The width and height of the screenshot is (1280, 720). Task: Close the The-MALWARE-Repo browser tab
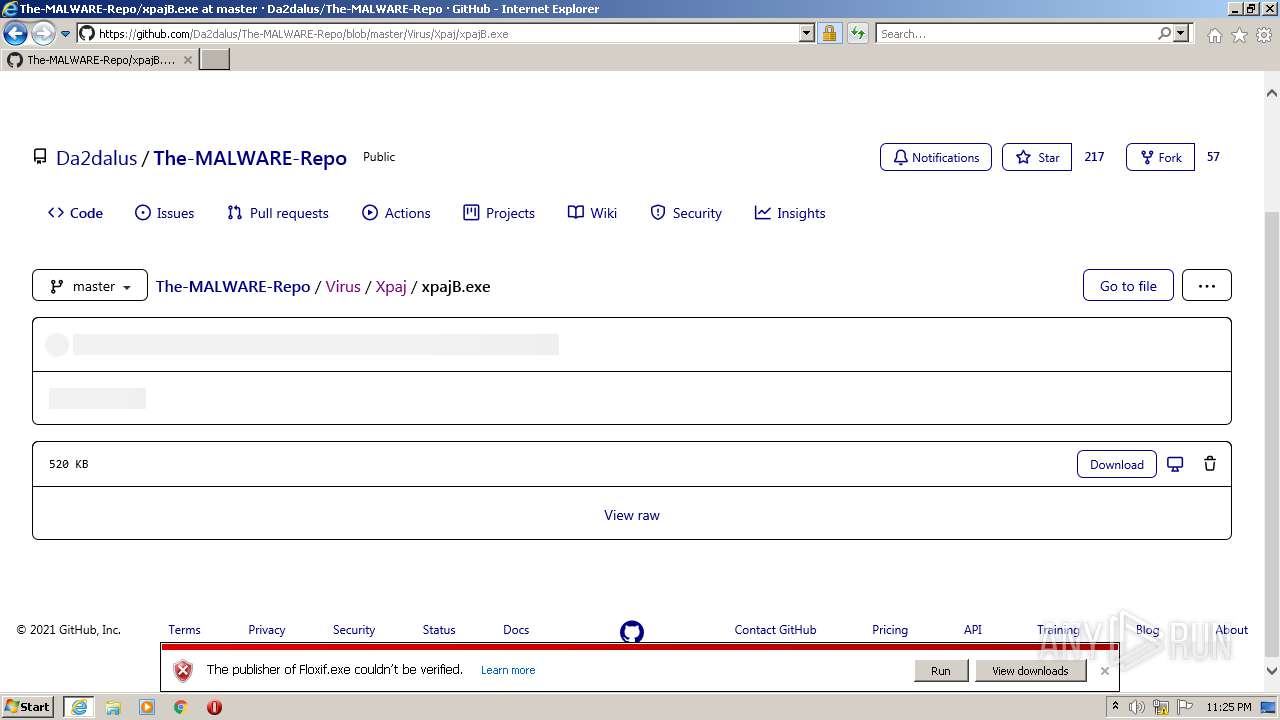187,60
